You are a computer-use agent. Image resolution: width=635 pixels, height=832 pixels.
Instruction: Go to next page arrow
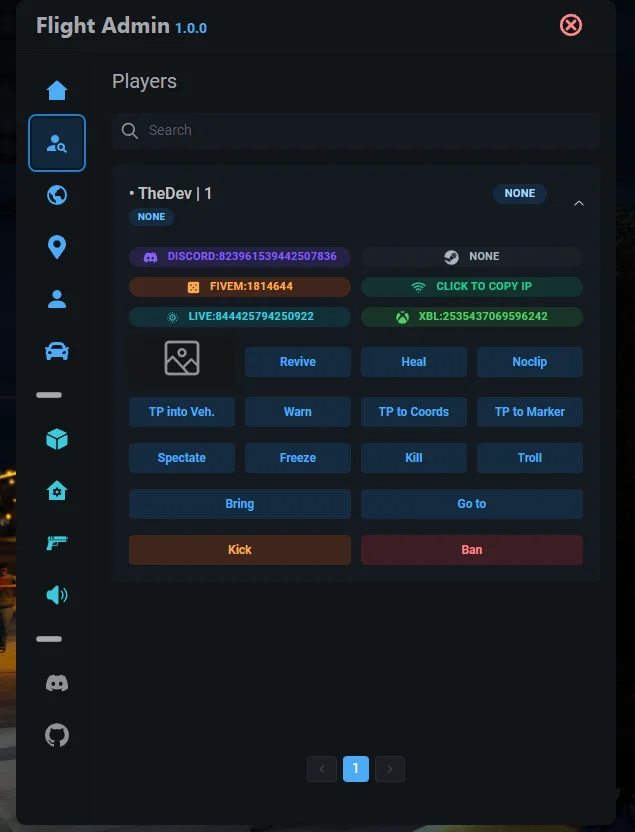click(390, 768)
